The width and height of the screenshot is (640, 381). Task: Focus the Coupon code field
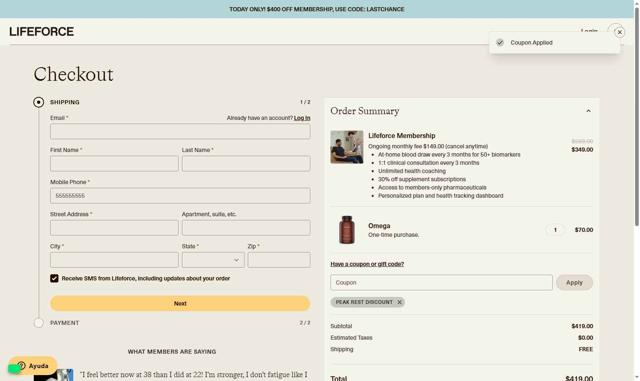tap(441, 283)
